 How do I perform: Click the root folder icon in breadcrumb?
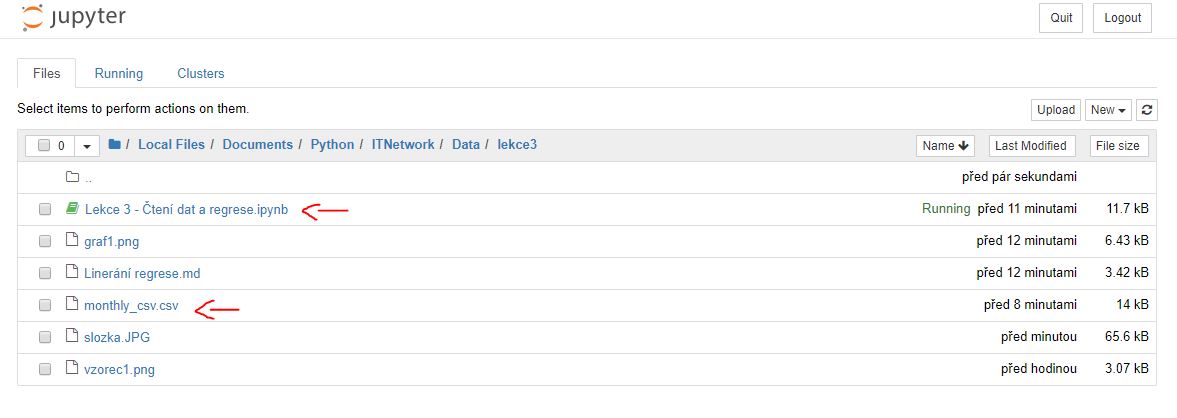pos(115,145)
